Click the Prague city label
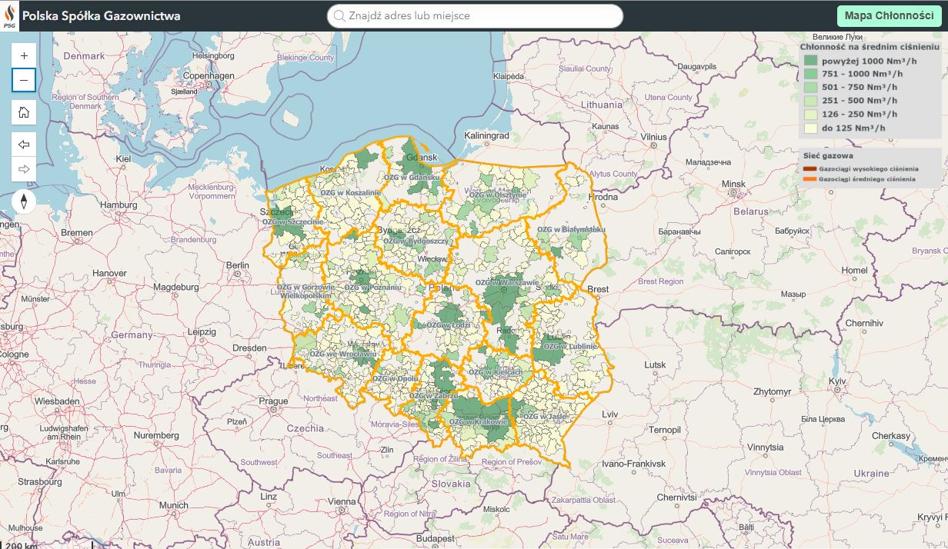Viewport: 948px width, 549px height. pos(273,400)
